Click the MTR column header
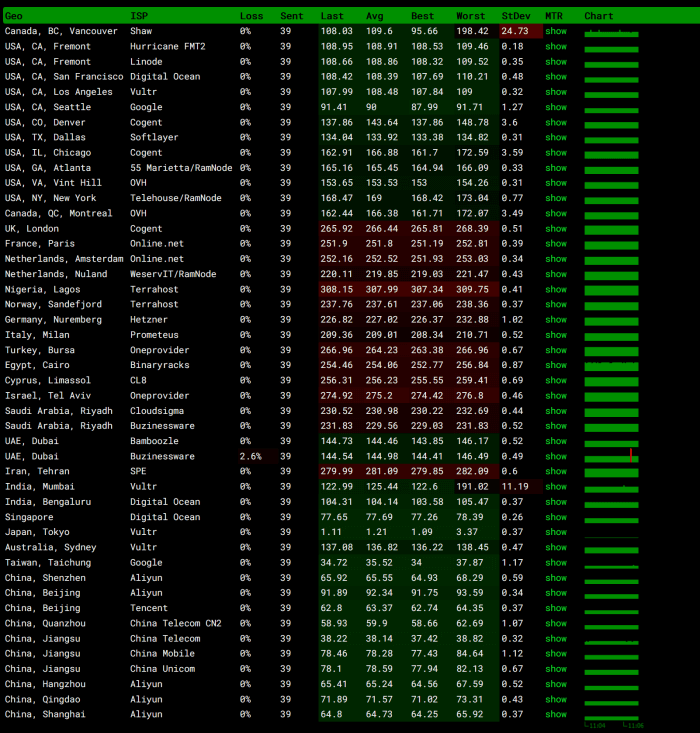 (554, 16)
